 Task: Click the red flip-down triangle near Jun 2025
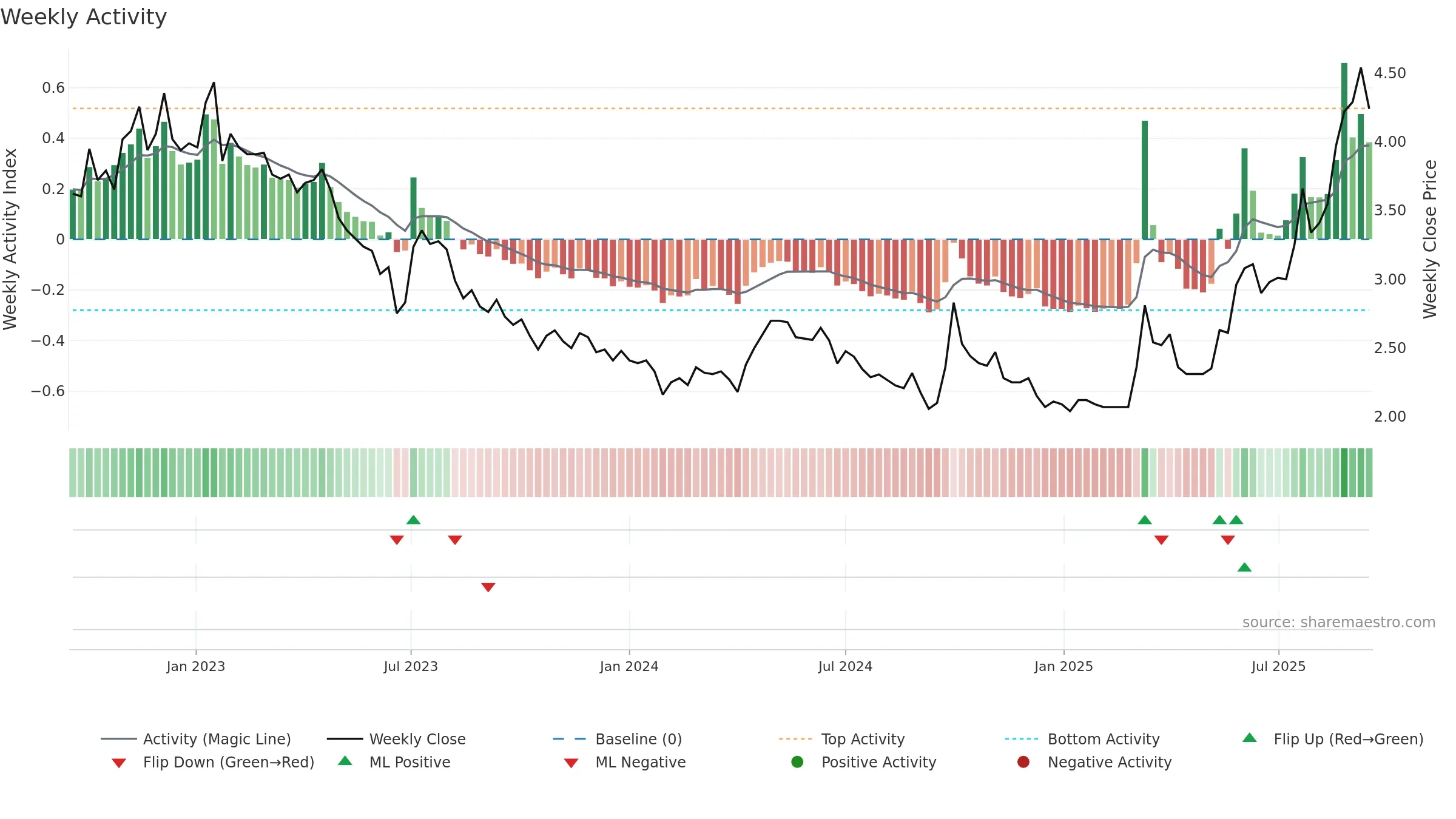[x=1228, y=540]
